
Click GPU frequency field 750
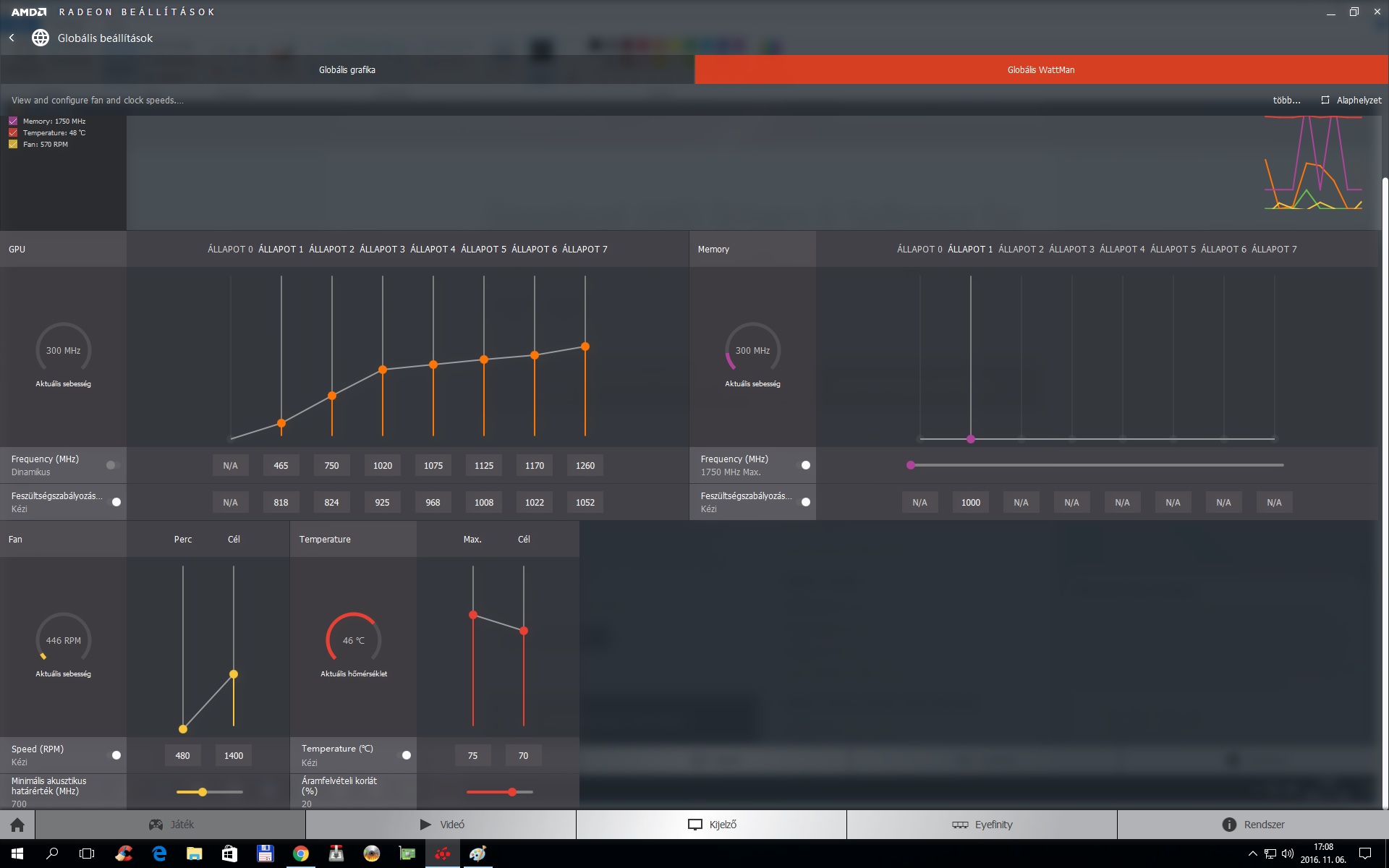click(331, 466)
